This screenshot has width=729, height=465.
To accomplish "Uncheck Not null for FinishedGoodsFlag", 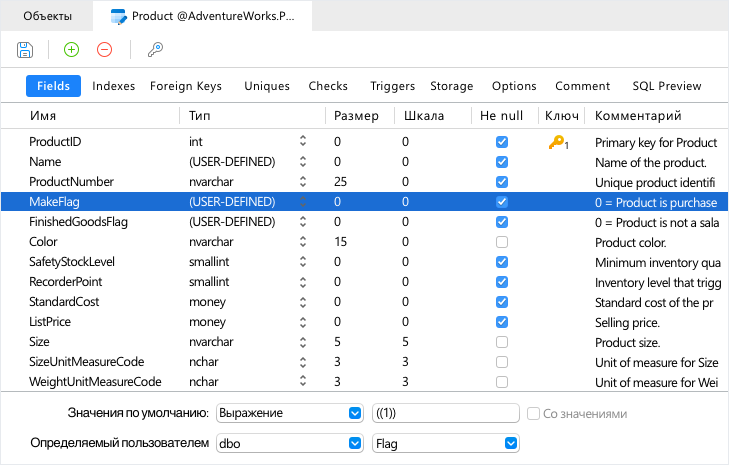I will pyautogui.click(x=502, y=222).
